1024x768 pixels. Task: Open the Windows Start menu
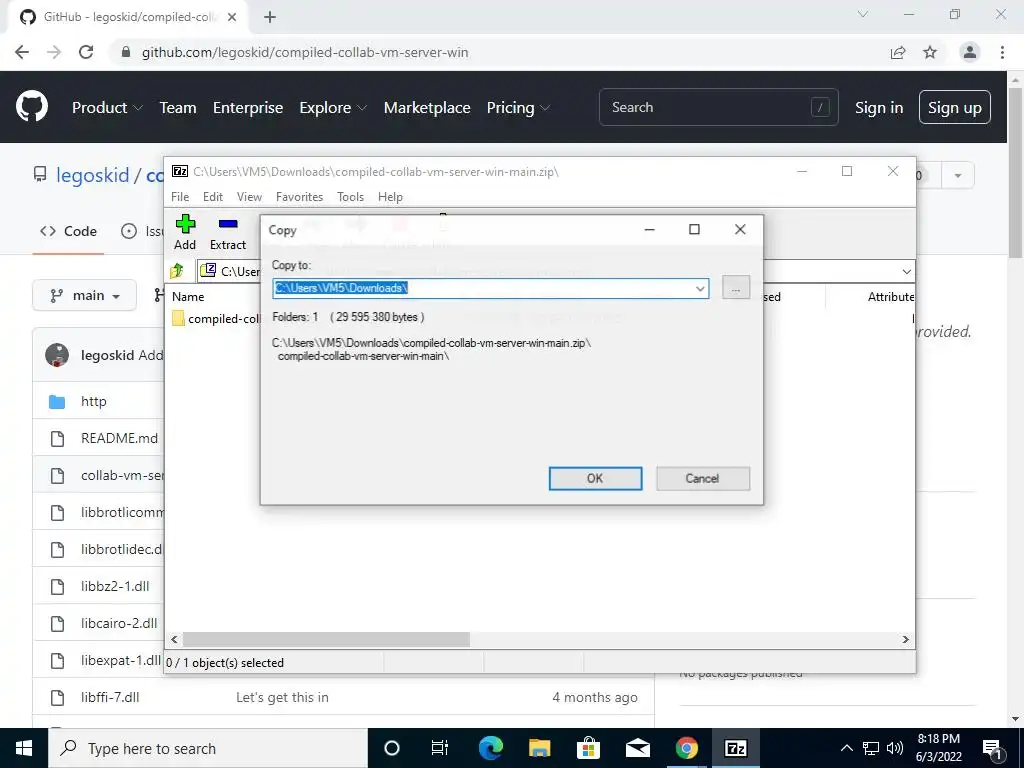24,748
